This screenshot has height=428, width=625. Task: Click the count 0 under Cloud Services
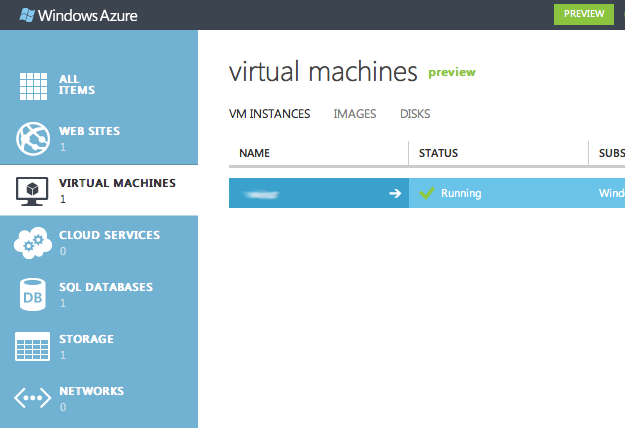[x=63, y=251]
